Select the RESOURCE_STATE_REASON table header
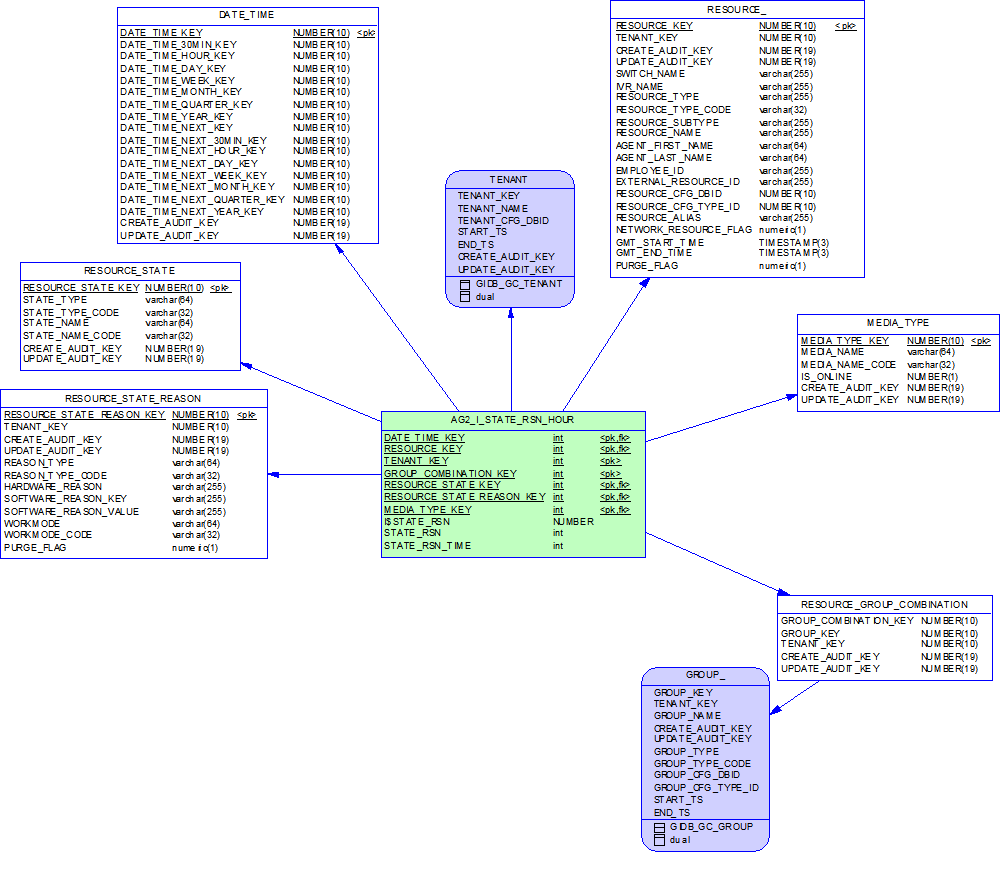The width and height of the screenshot is (1000, 875). pos(133,398)
